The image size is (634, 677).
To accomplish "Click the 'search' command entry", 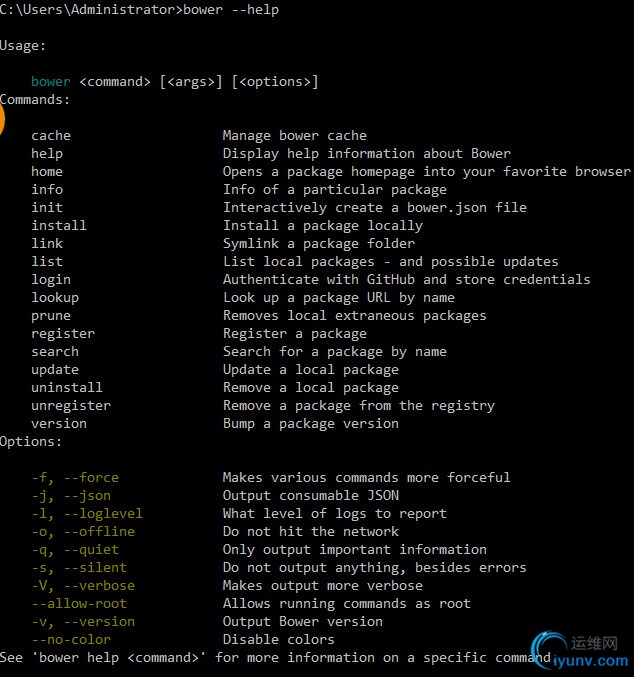I will 55,351.
